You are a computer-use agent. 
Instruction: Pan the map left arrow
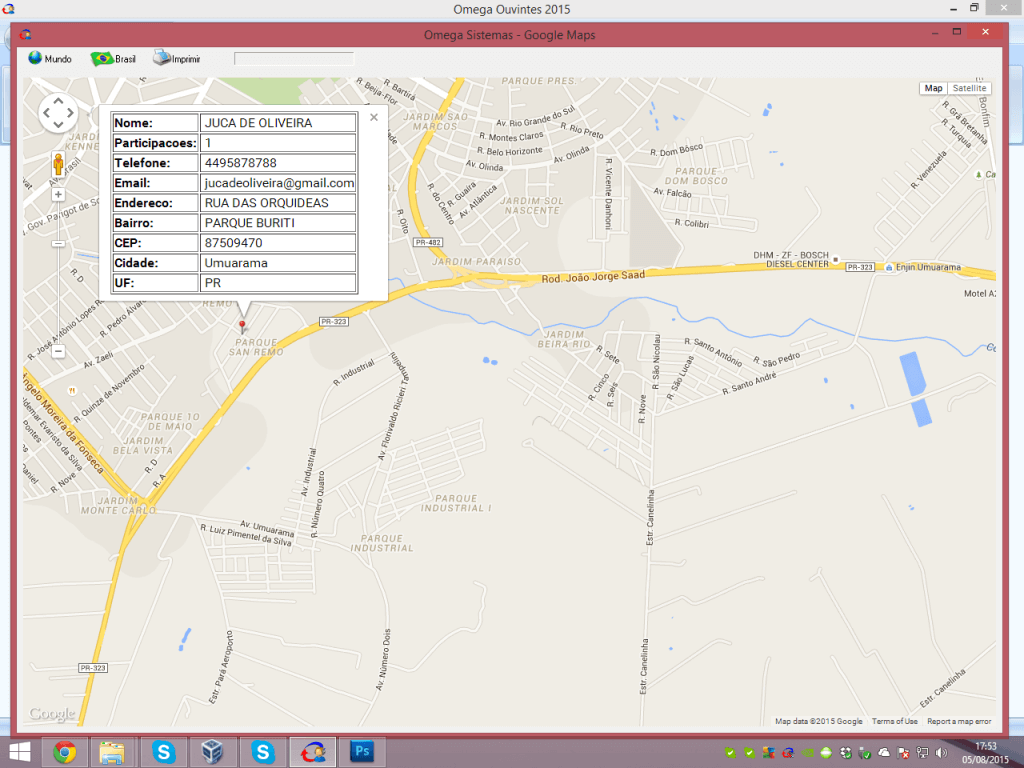coord(46,113)
